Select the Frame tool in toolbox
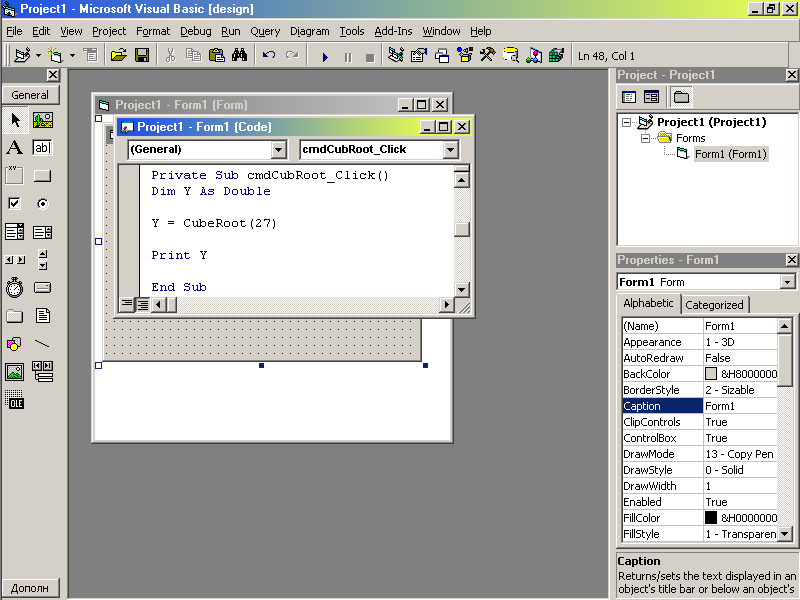Screen dimensions: 800x600 coord(15,176)
